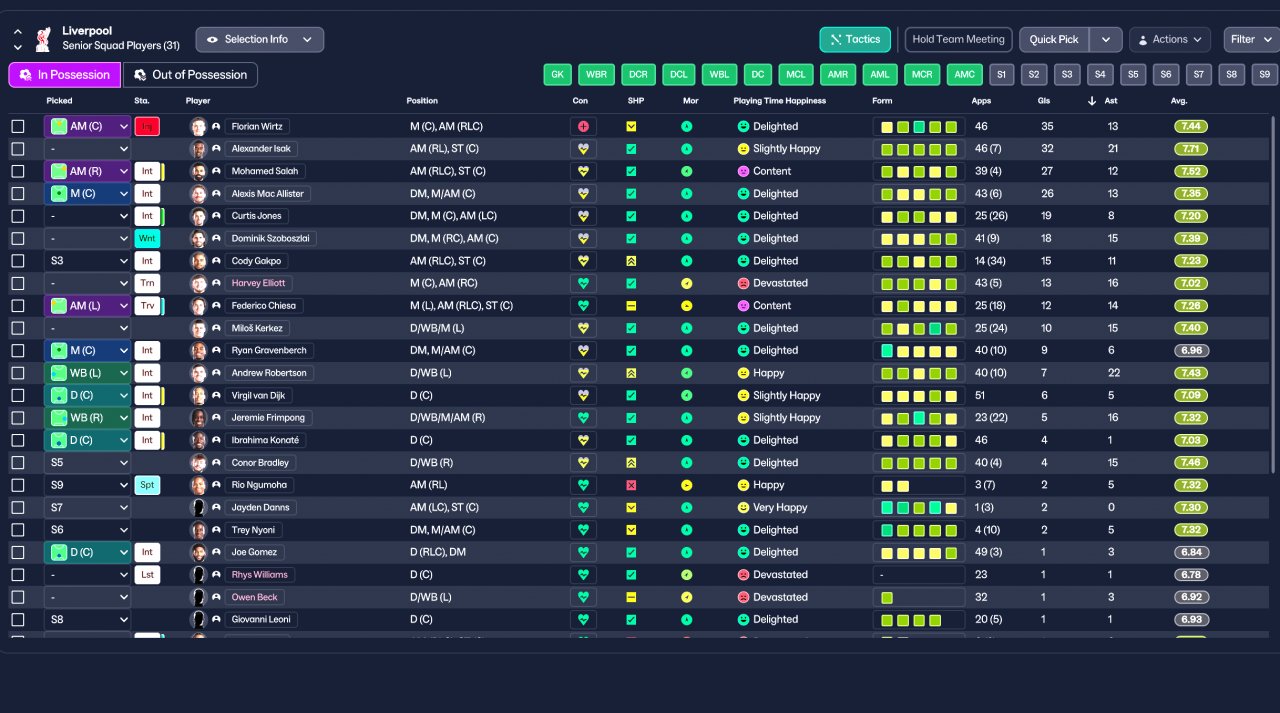
Task: Open Alexander Isak's empty picked dropdown
Action: tap(88, 149)
